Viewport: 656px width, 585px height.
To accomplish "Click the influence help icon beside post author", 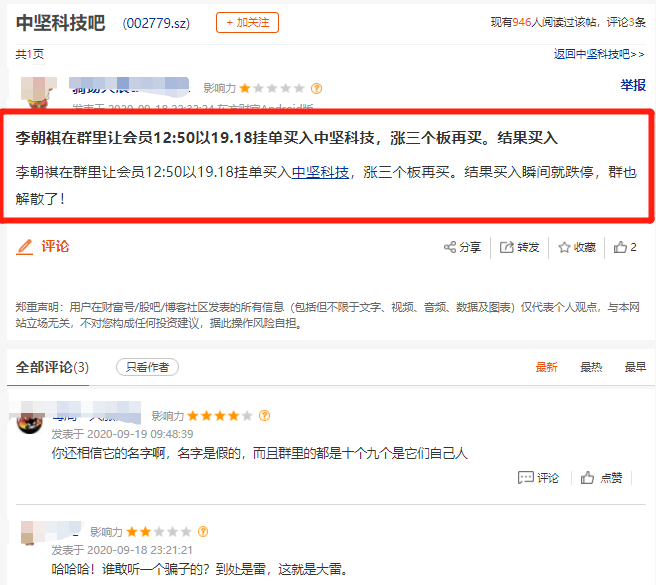I will (317, 88).
